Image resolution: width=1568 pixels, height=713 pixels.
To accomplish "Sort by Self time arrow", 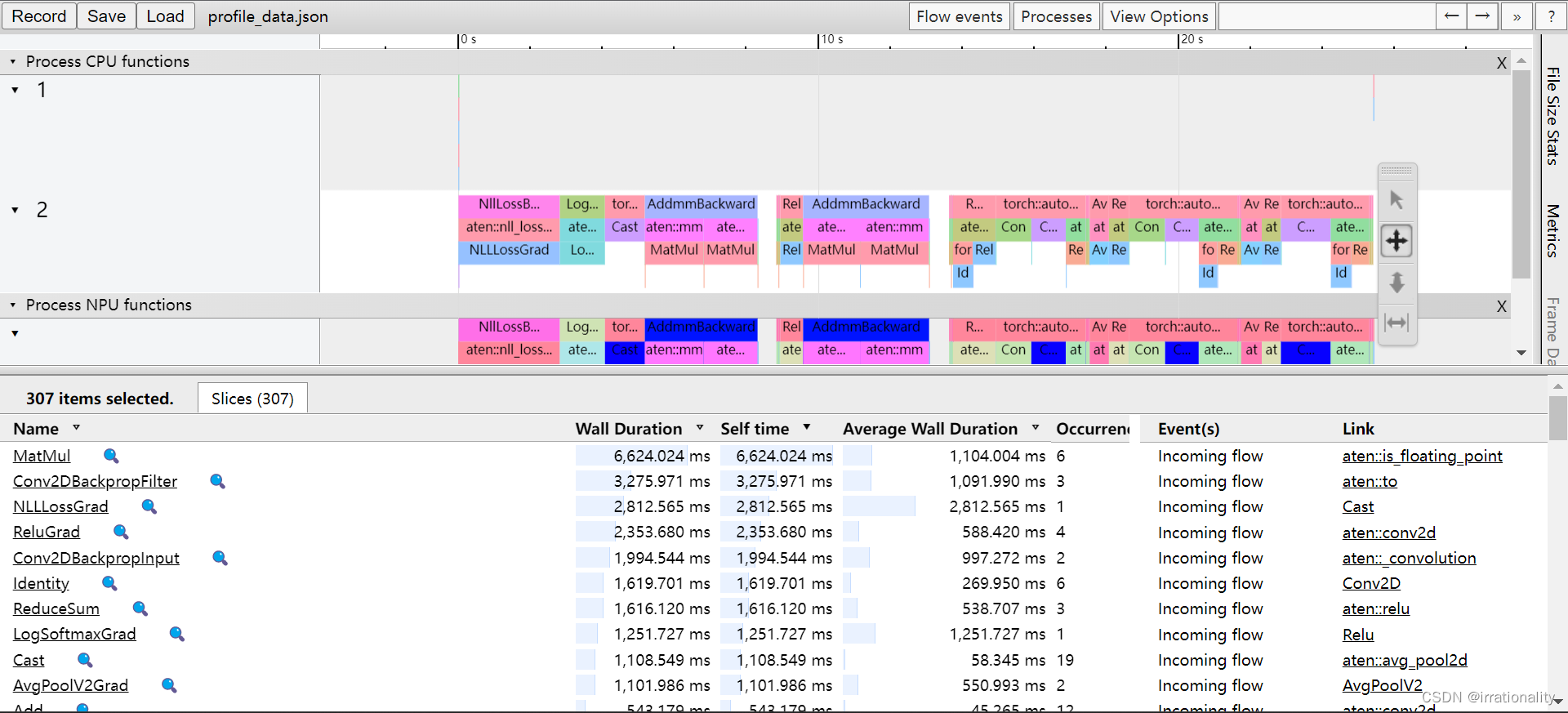I will tap(807, 427).
